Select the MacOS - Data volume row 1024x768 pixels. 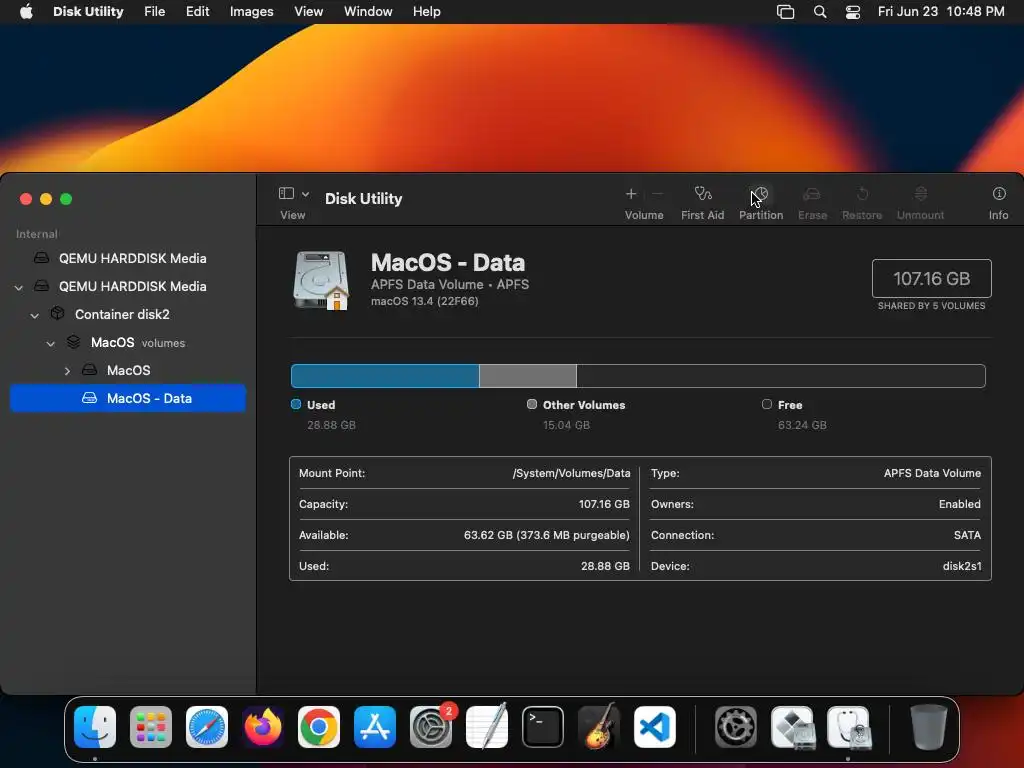[128, 398]
